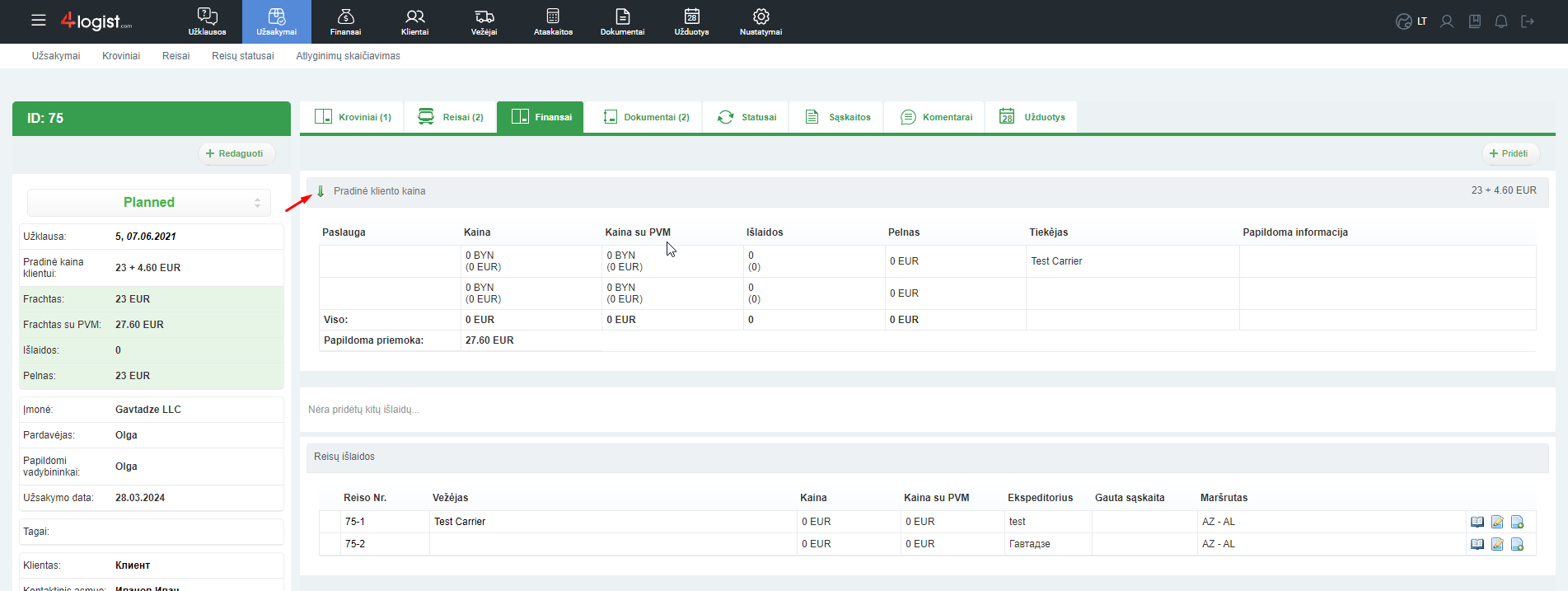Click the Redaguoti button

(236, 153)
